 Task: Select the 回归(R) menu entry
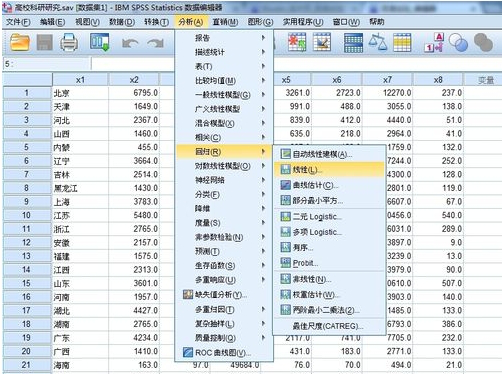[x=224, y=152]
